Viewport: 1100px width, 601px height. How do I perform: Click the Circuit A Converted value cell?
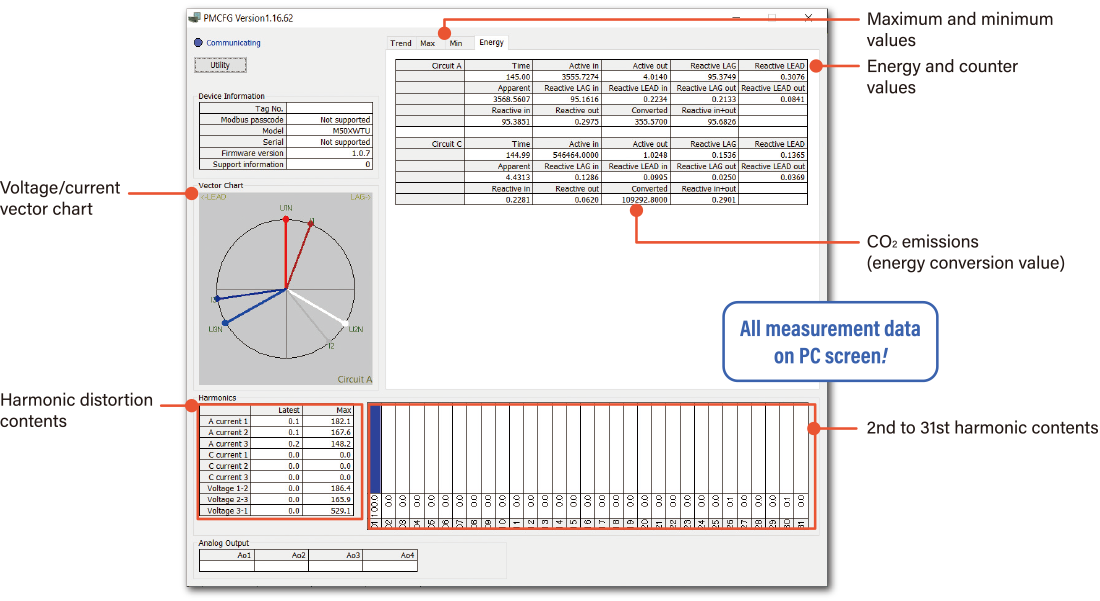[637, 122]
